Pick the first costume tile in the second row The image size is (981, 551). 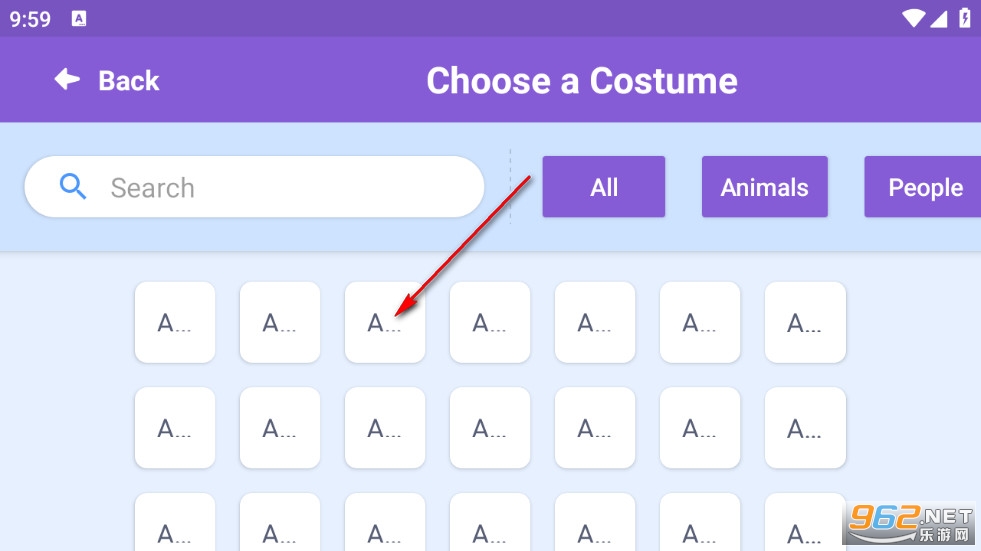click(175, 427)
